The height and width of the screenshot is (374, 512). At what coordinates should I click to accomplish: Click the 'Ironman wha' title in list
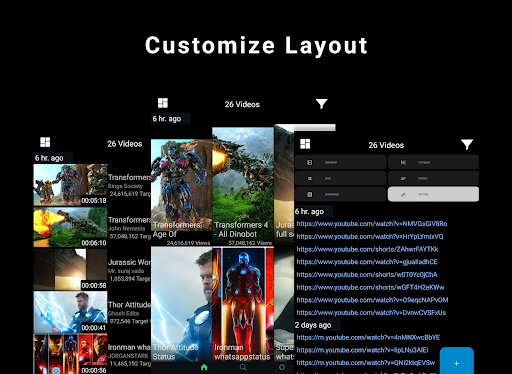[129, 347]
